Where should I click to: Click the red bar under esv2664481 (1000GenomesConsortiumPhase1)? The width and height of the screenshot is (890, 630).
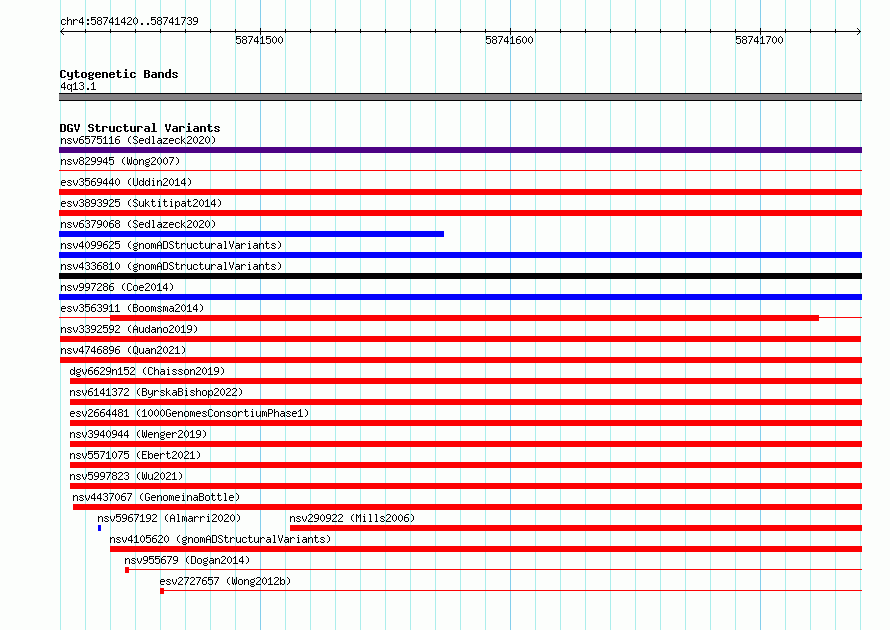click(x=466, y=423)
